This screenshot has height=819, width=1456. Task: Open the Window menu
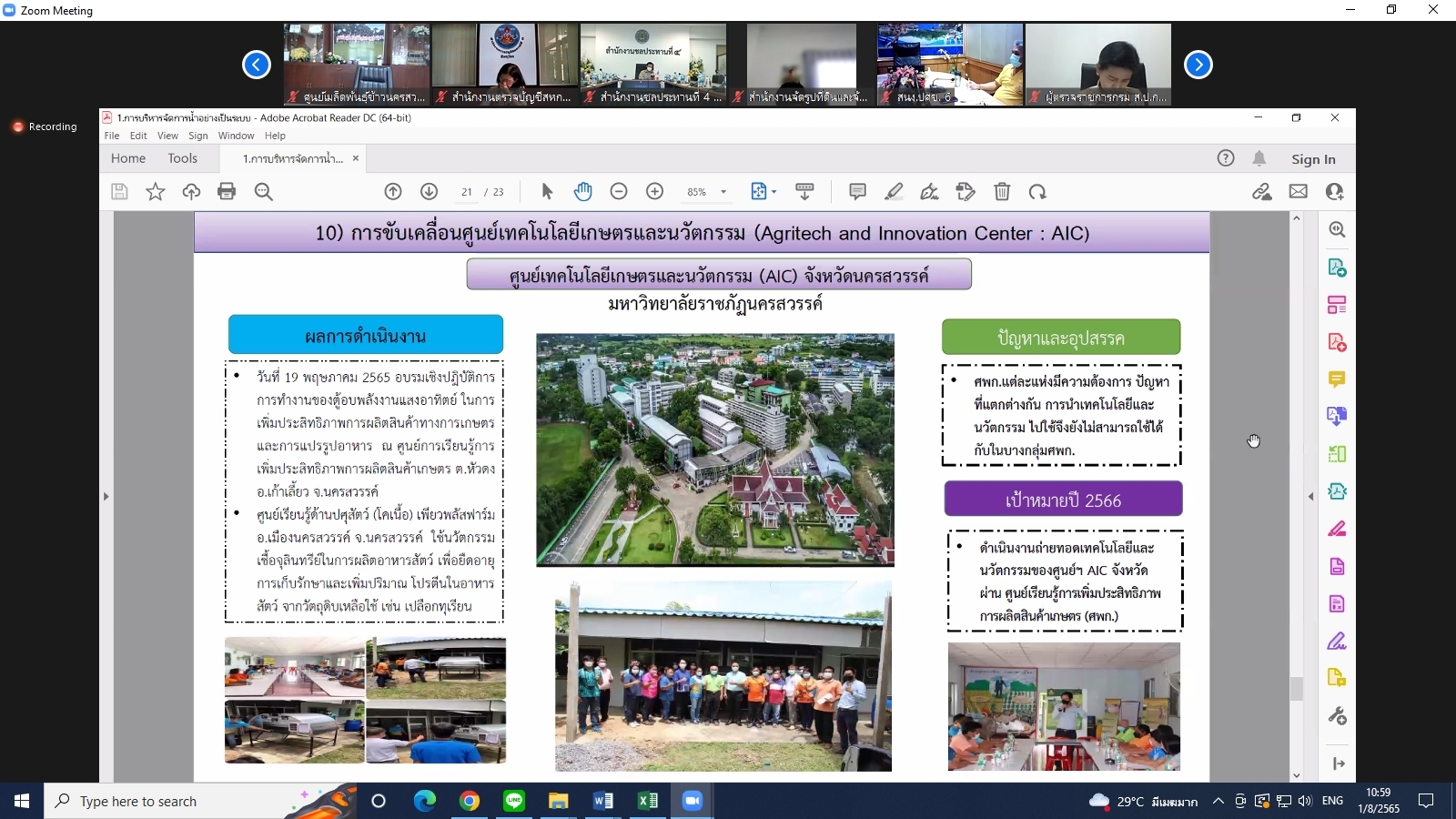tap(236, 136)
